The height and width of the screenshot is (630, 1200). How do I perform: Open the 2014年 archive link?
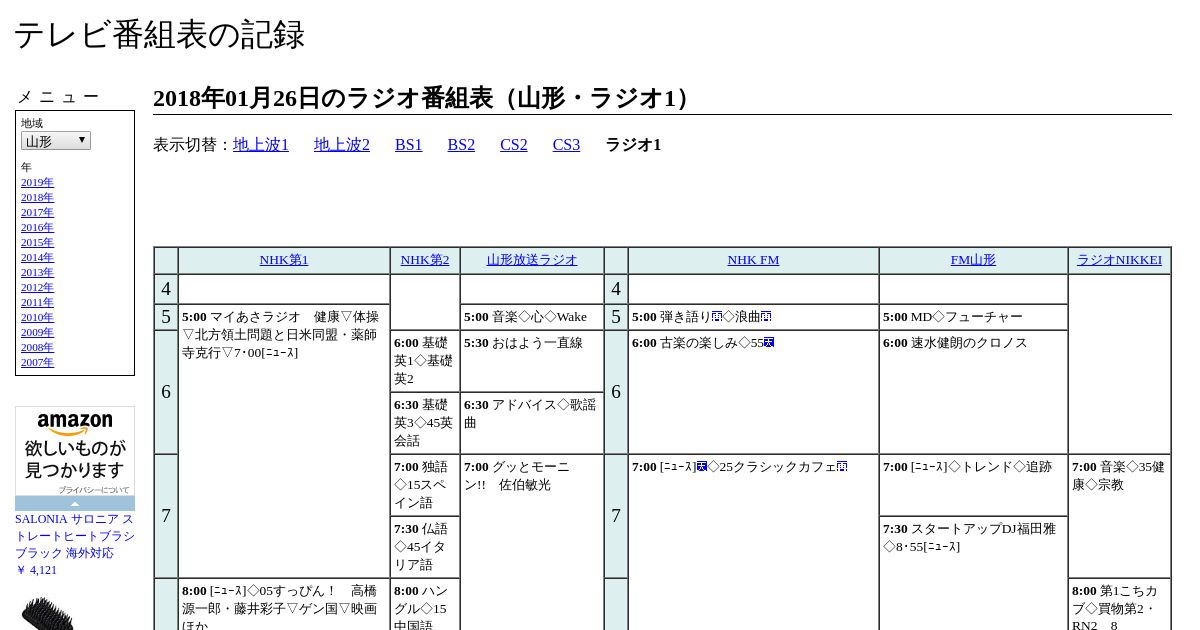coord(37,258)
